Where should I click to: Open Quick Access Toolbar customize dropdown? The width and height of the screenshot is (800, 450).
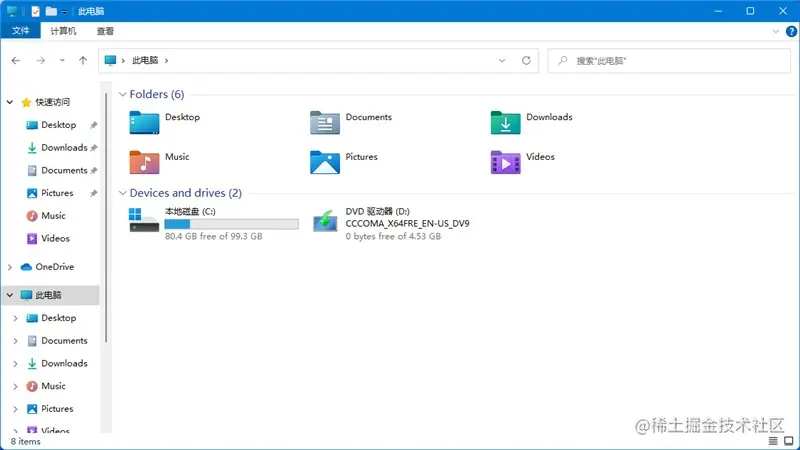pos(65,12)
